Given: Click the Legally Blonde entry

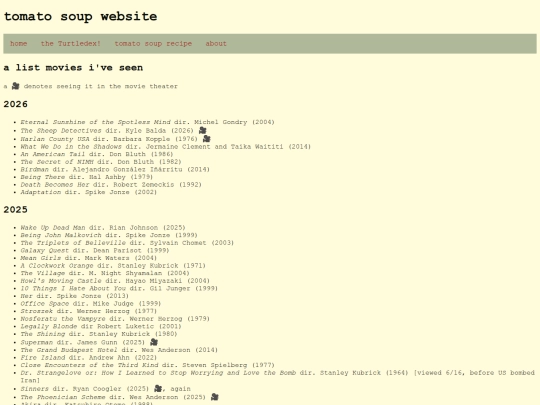Looking at the screenshot, I should click(x=101, y=326).
